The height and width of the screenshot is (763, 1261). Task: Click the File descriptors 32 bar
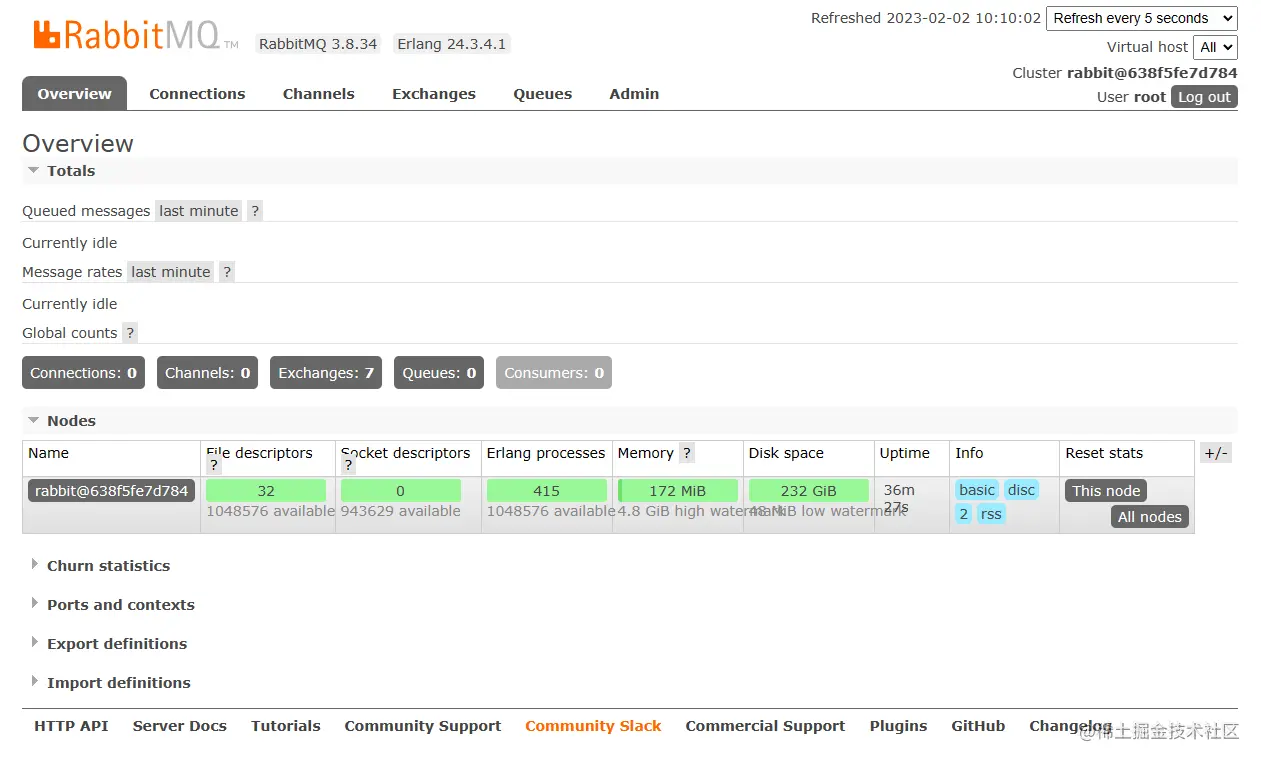(x=266, y=491)
